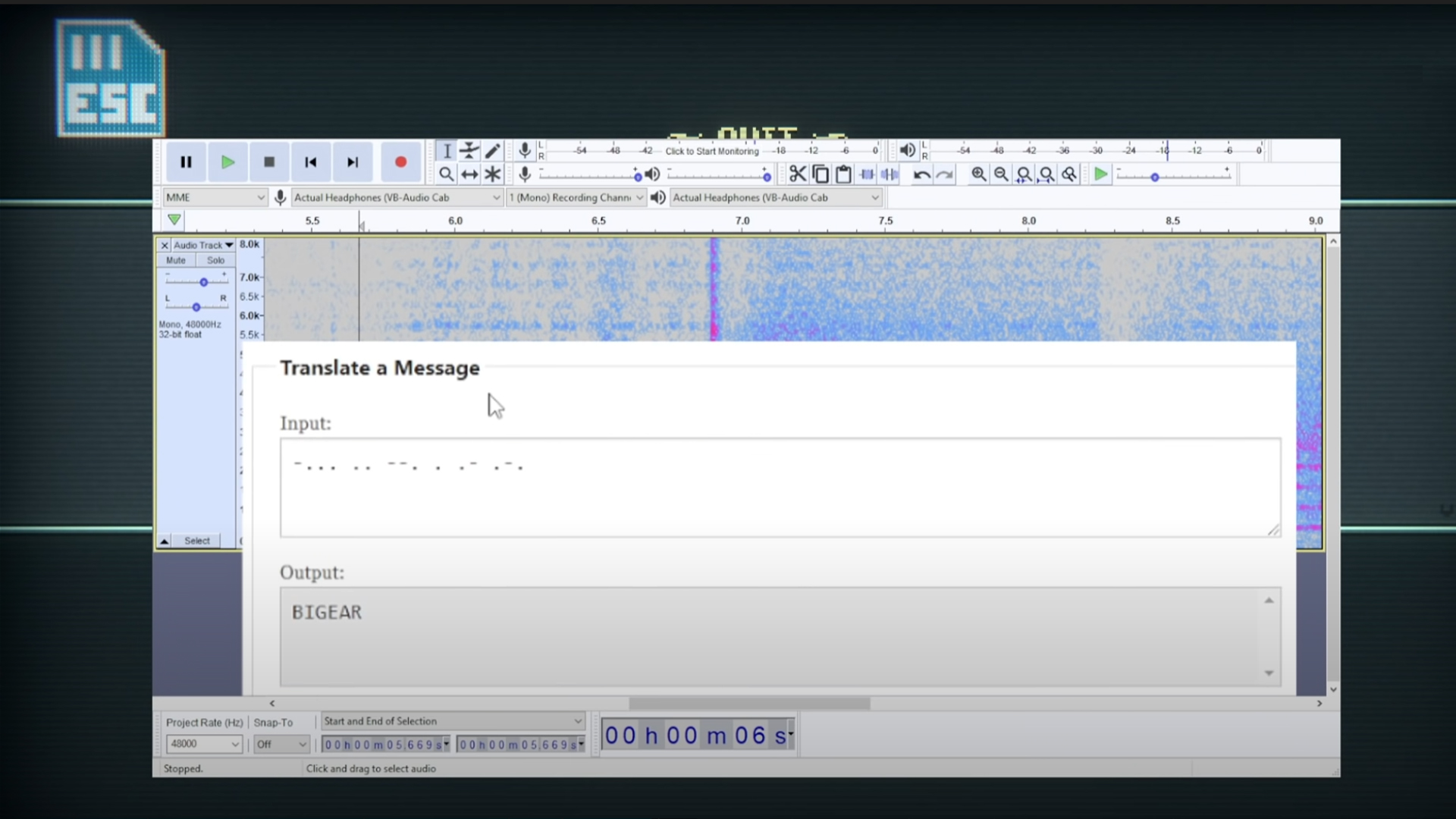
Task: Select the Draw pencil tool
Action: tap(493, 150)
